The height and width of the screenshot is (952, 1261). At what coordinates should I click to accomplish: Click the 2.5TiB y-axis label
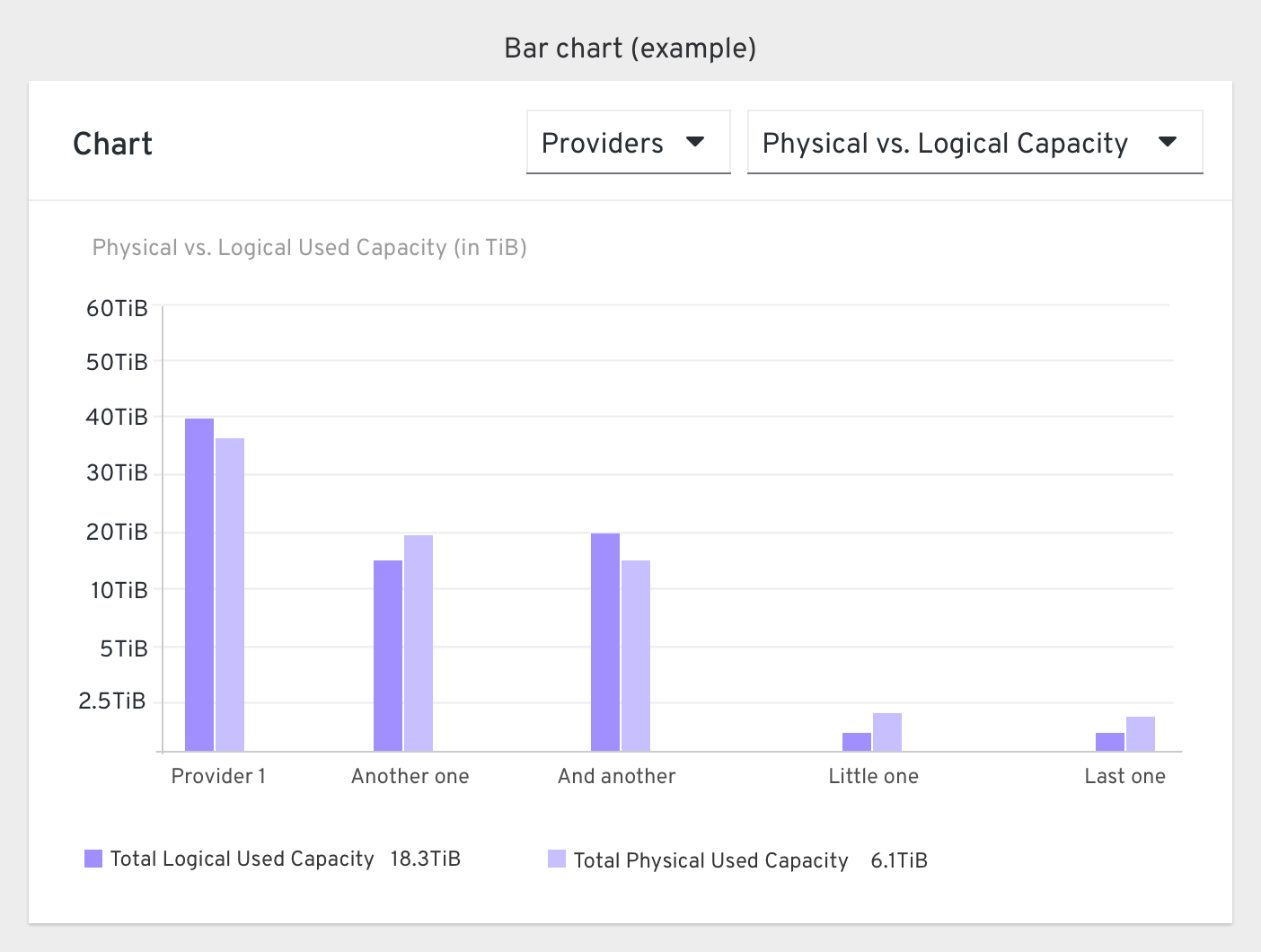point(112,701)
